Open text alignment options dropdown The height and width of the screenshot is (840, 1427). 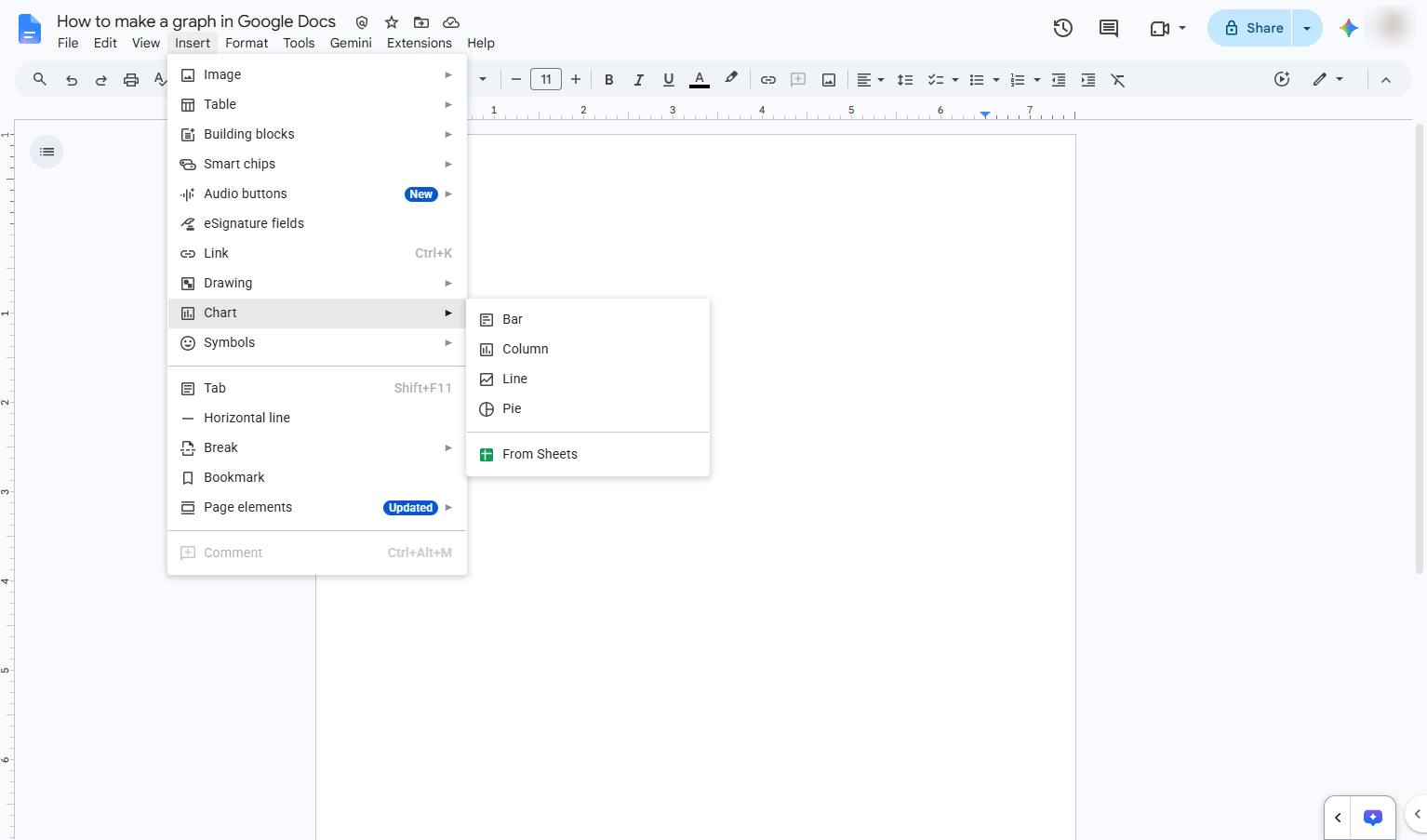[x=870, y=80]
